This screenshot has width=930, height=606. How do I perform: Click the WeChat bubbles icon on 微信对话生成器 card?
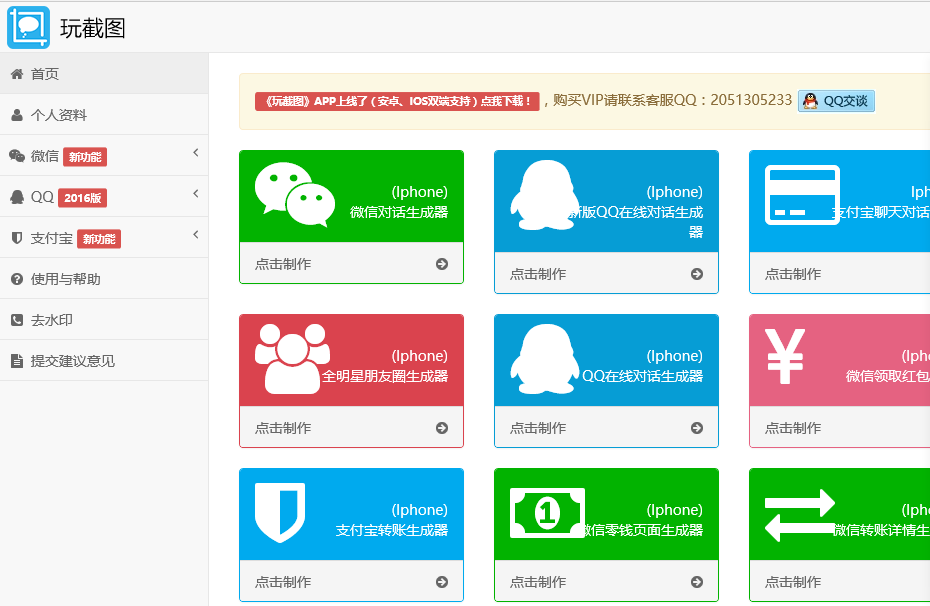295,194
